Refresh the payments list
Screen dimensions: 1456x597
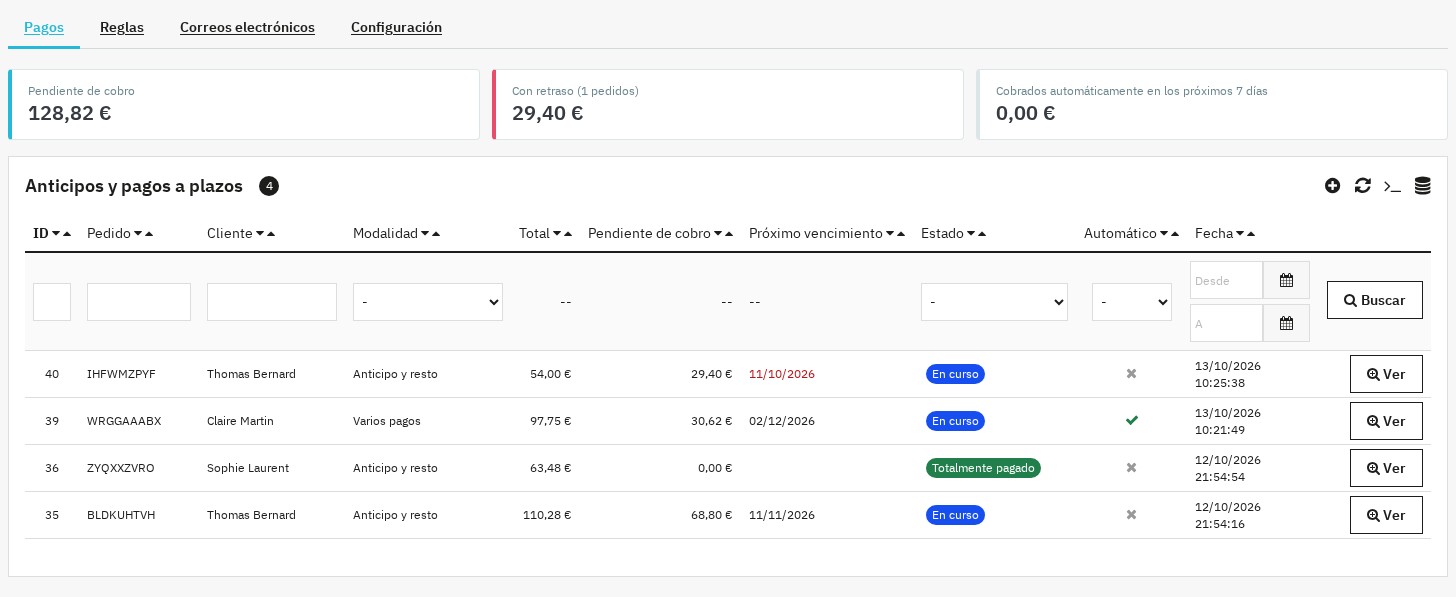(x=1362, y=186)
